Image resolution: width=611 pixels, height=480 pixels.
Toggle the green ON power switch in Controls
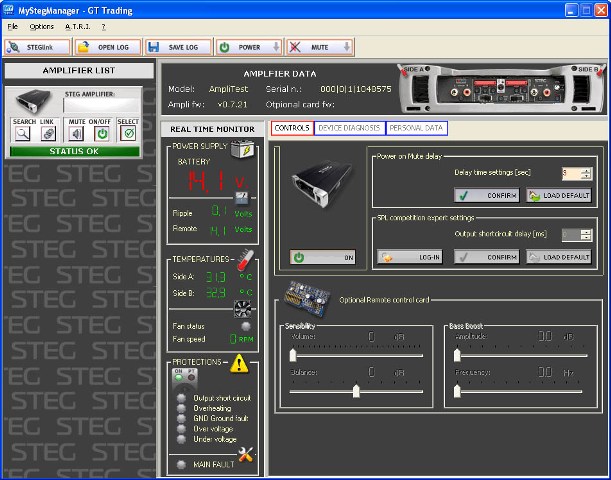pyautogui.click(x=323, y=257)
